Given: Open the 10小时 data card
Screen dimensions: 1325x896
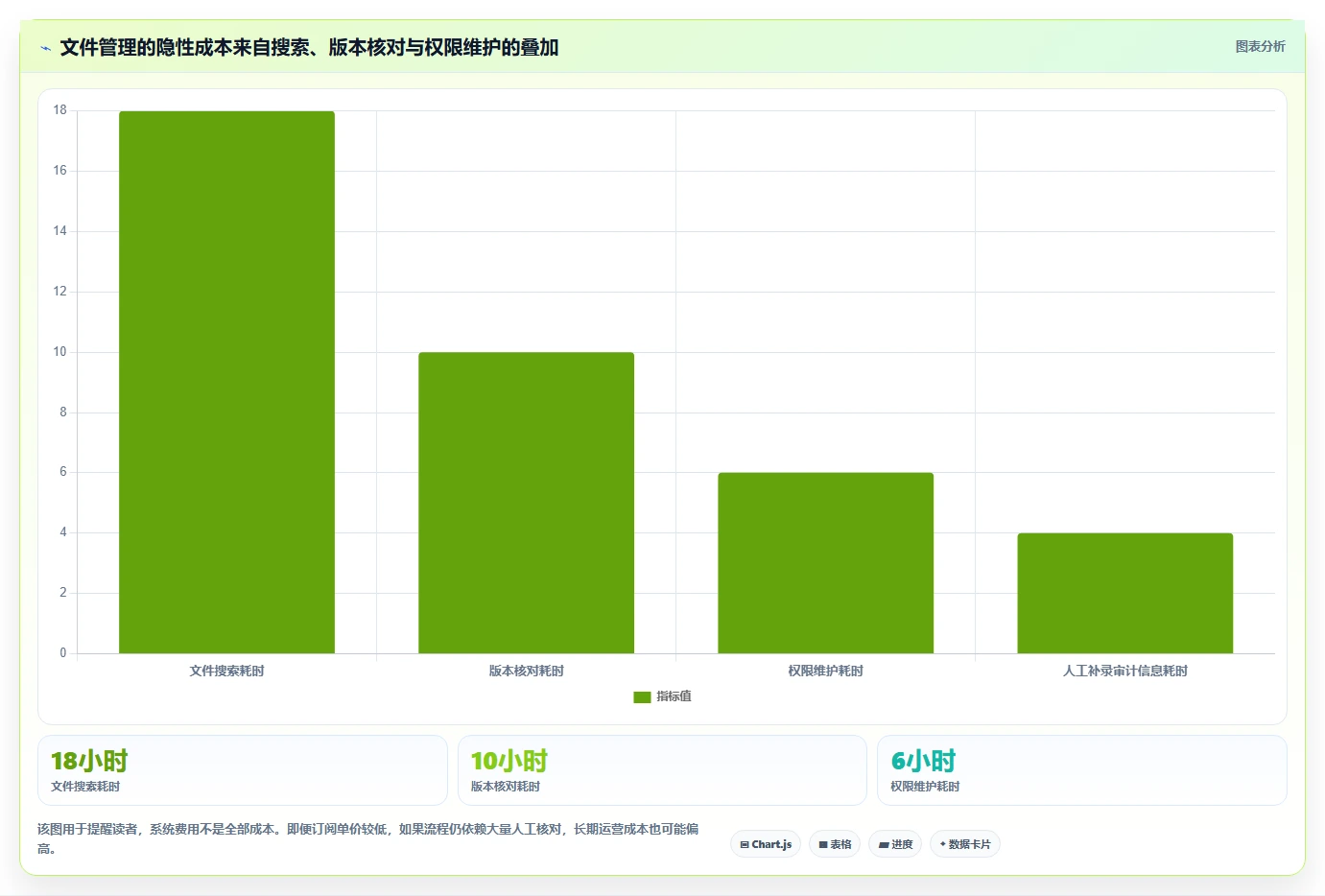Looking at the screenshot, I should [x=662, y=770].
